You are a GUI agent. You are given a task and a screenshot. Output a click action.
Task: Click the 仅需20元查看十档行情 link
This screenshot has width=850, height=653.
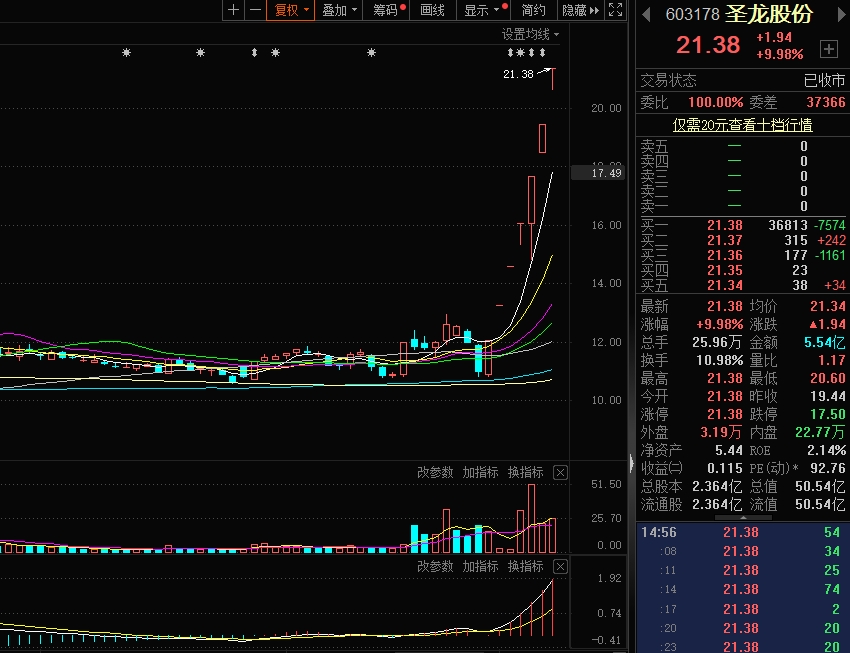(742, 125)
